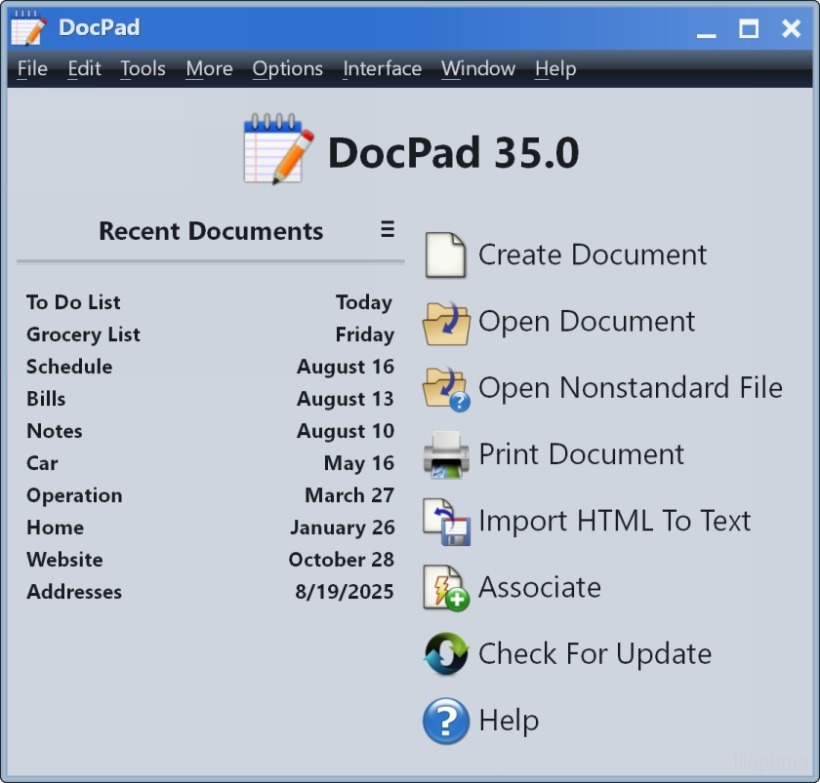
Task: Click the Check For Update circular arrows icon
Action: pyautogui.click(x=446, y=654)
